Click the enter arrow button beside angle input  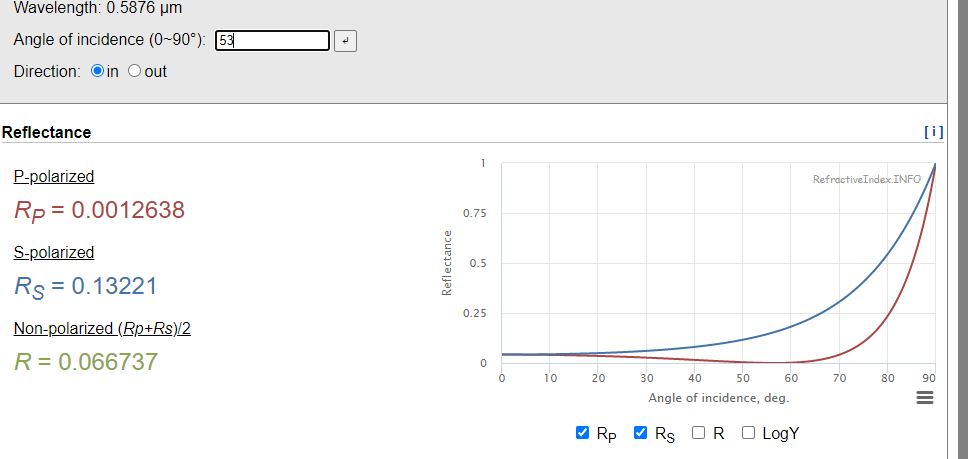pos(345,41)
